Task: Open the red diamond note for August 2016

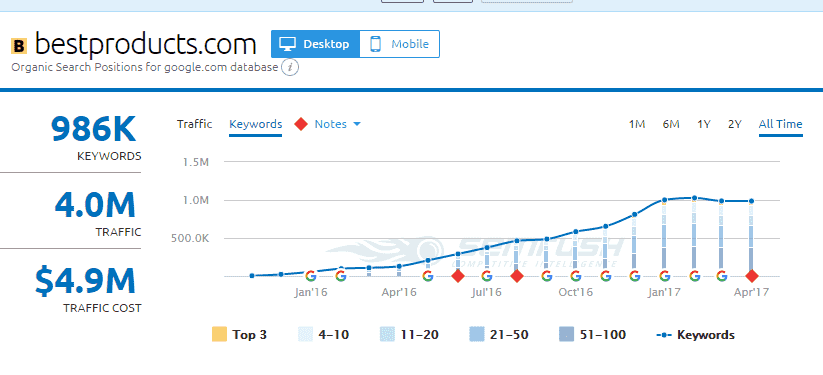Action: (517, 276)
